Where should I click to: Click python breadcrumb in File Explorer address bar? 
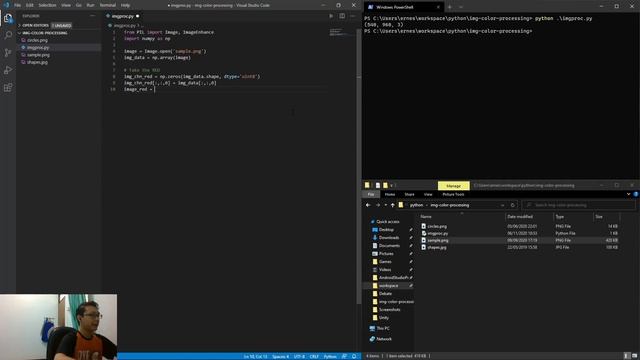(416, 205)
